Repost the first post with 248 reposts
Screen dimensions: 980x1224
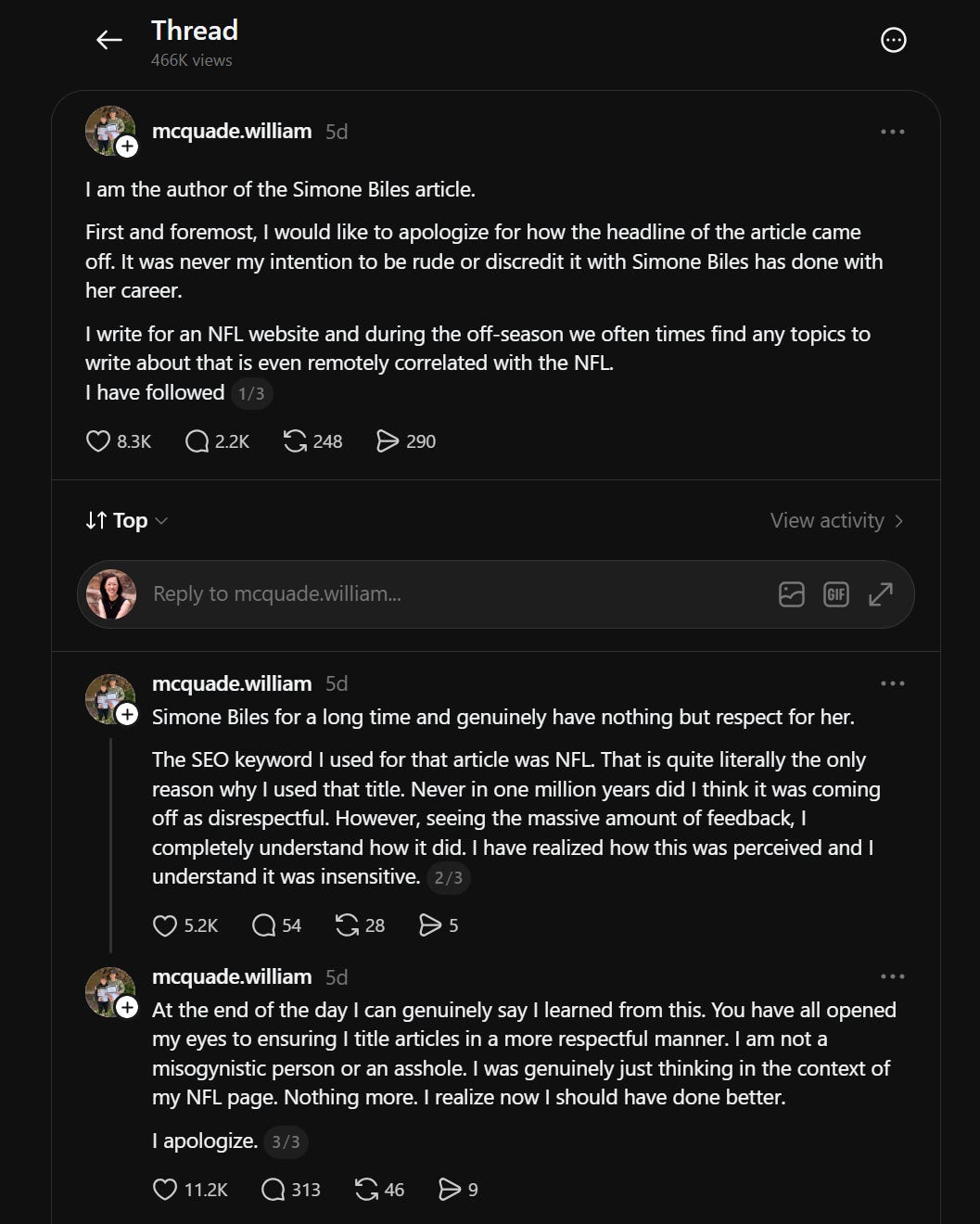(312, 441)
